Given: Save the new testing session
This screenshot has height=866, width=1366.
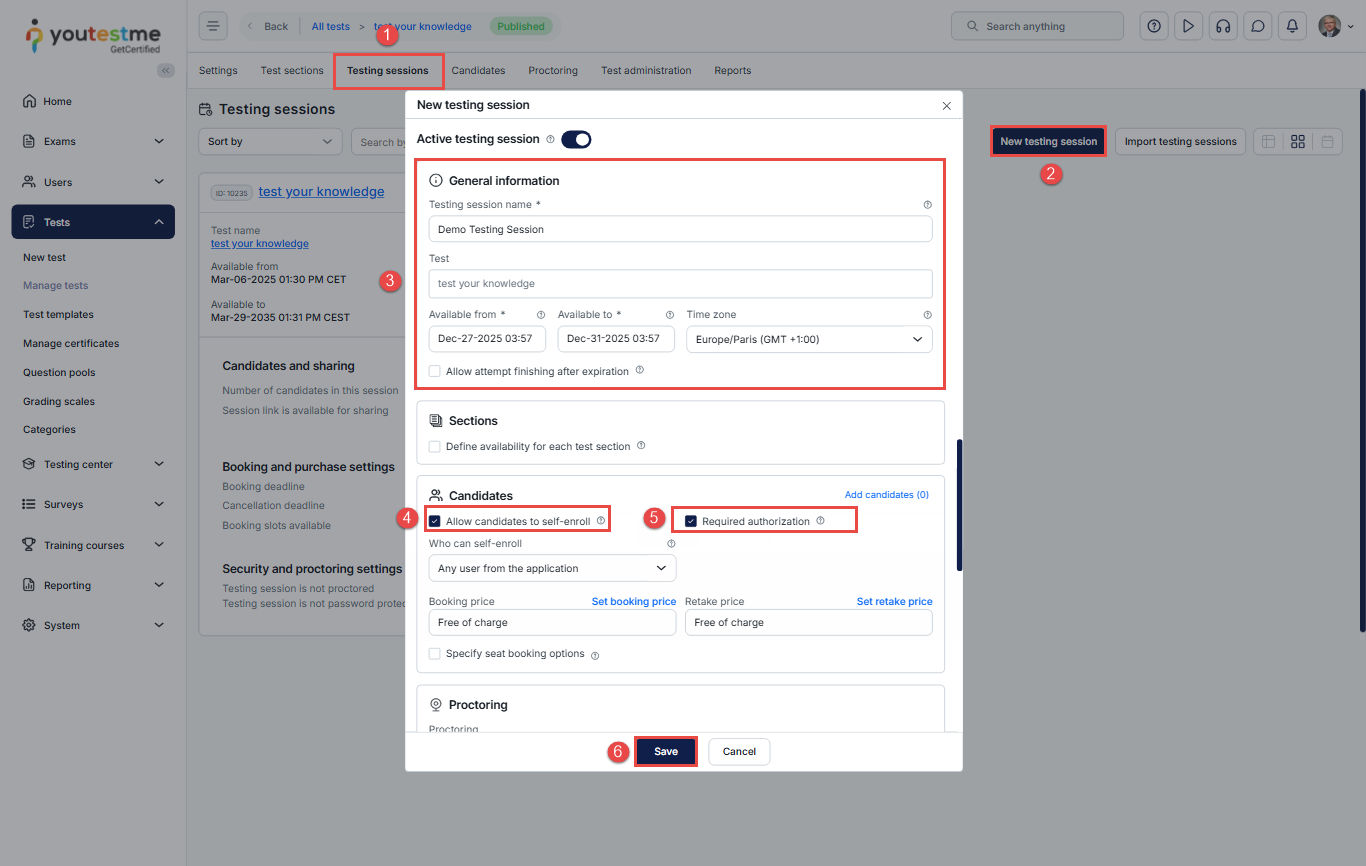Looking at the screenshot, I should pyautogui.click(x=666, y=752).
